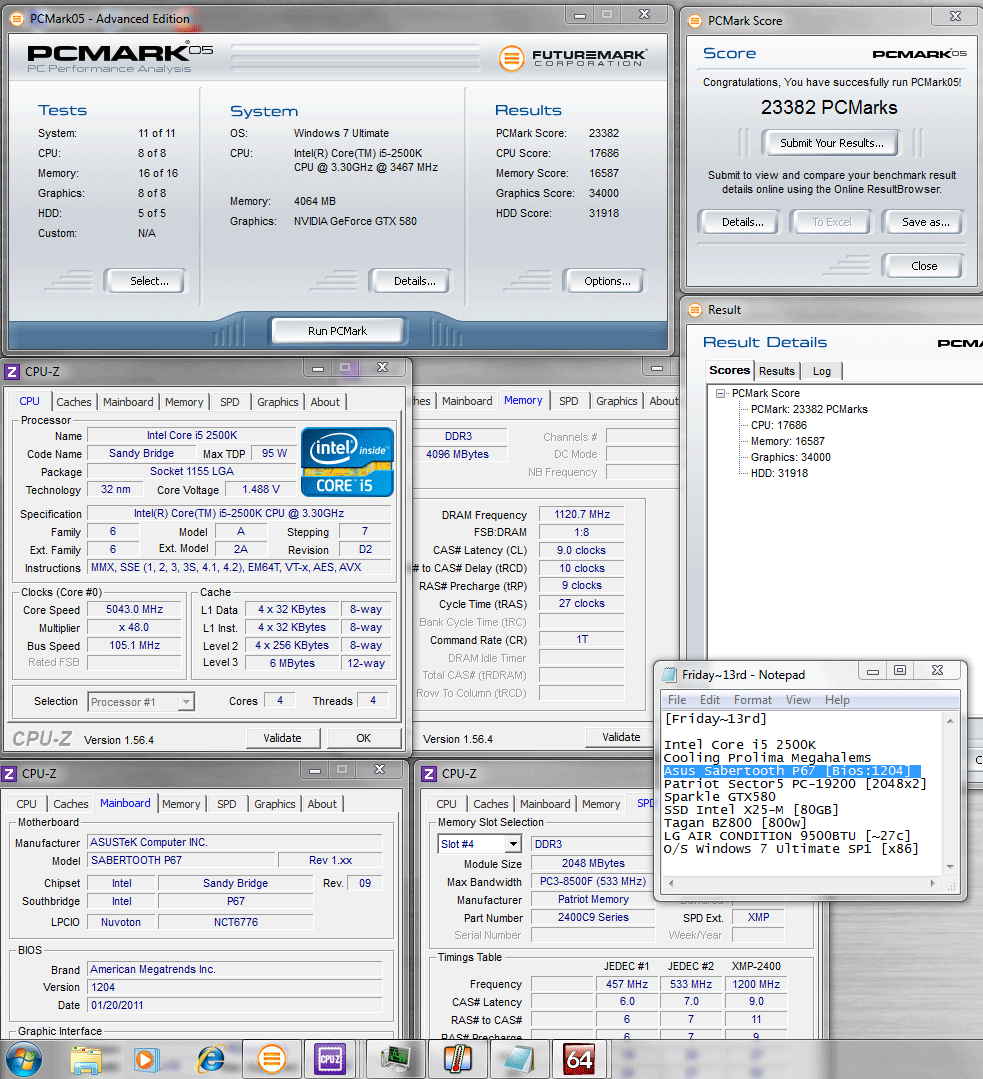Click Save as... in PCMark Score window
The width and height of the screenshot is (983, 1079).
[x=925, y=222]
